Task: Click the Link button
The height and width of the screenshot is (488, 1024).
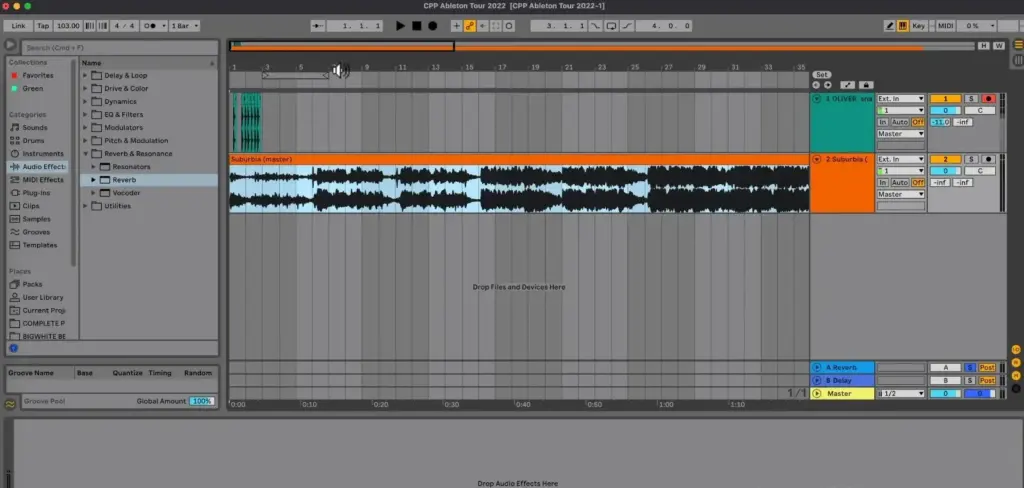Action: click(18, 25)
